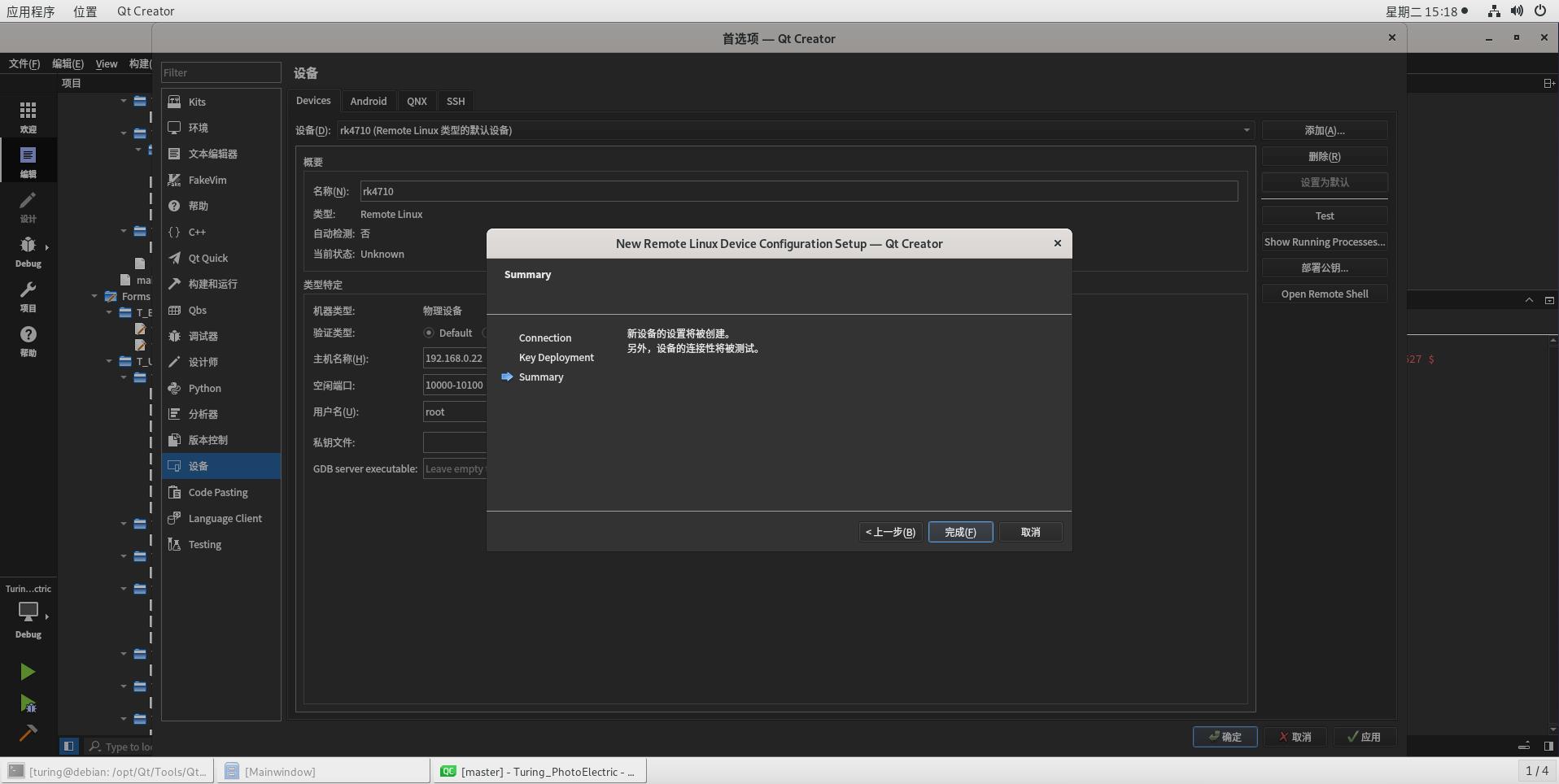Click 删除(R) to remove device
The image size is (1559, 784).
coord(1325,156)
